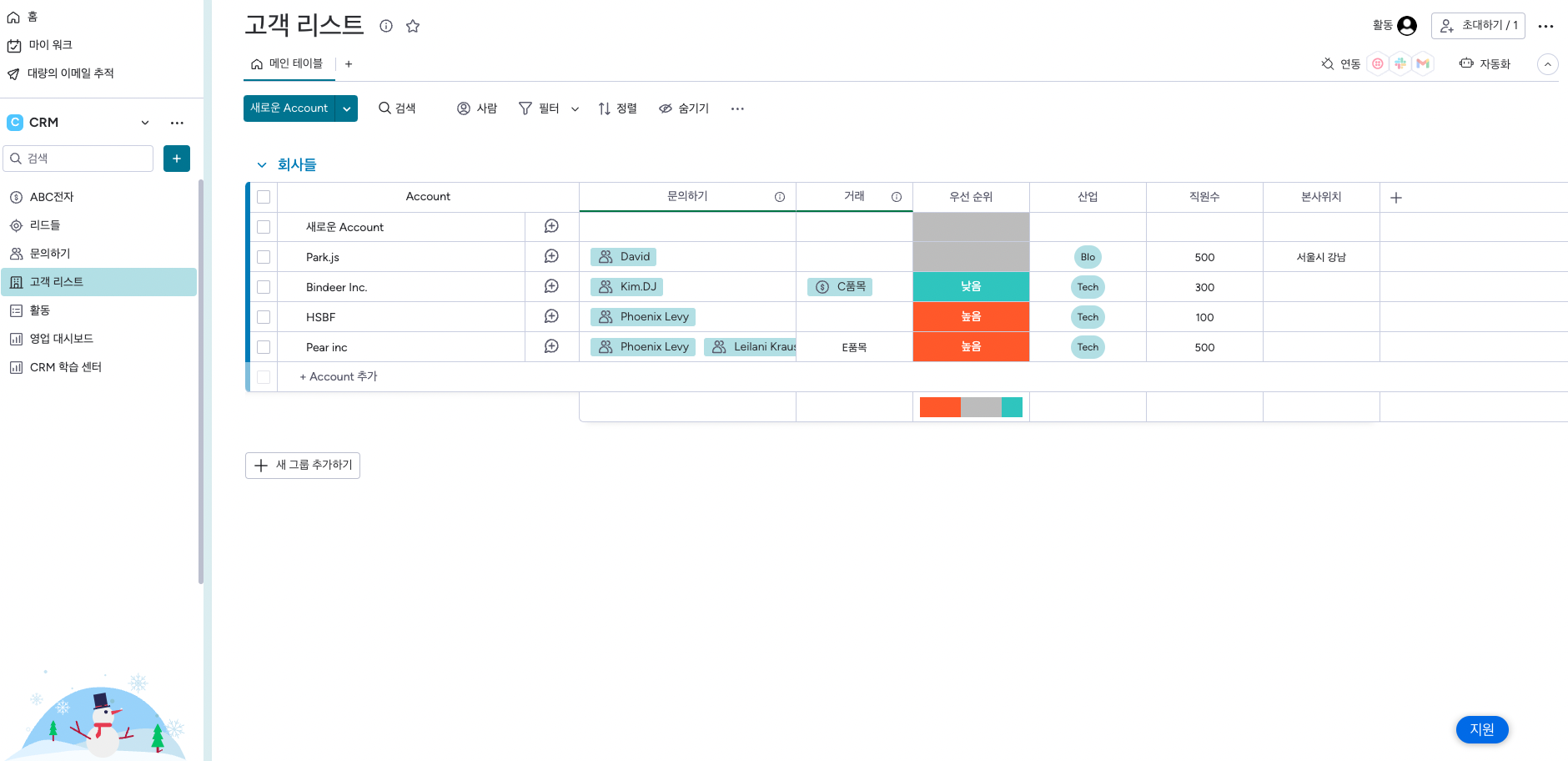The width and height of the screenshot is (1568, 761).
Task: Star the 고객 리스트 board as favorite
Action: coord(413,26)
